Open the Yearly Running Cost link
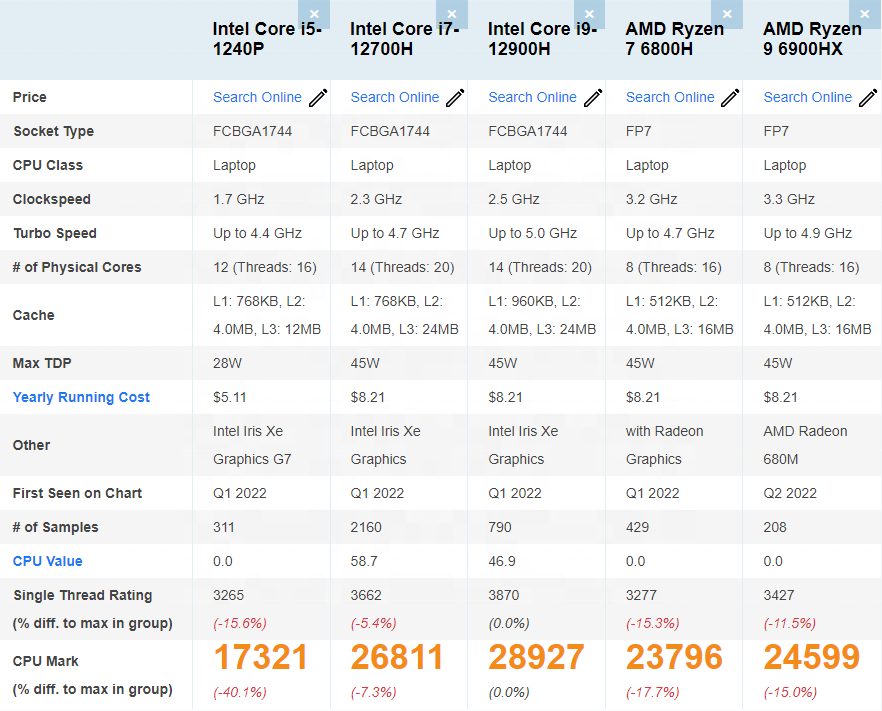 pos(81,397)
